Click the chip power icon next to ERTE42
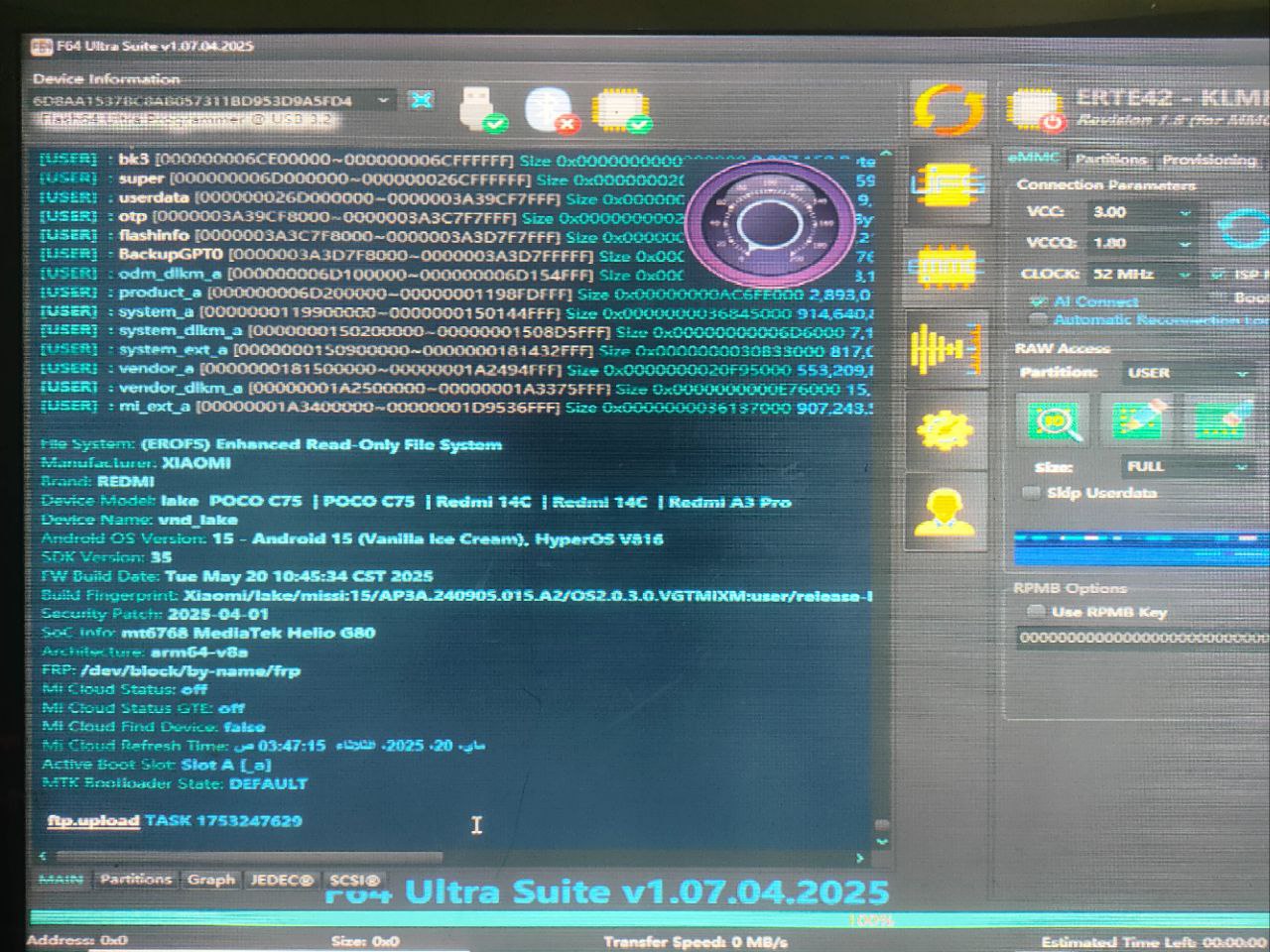 [x=1036, y=110]
